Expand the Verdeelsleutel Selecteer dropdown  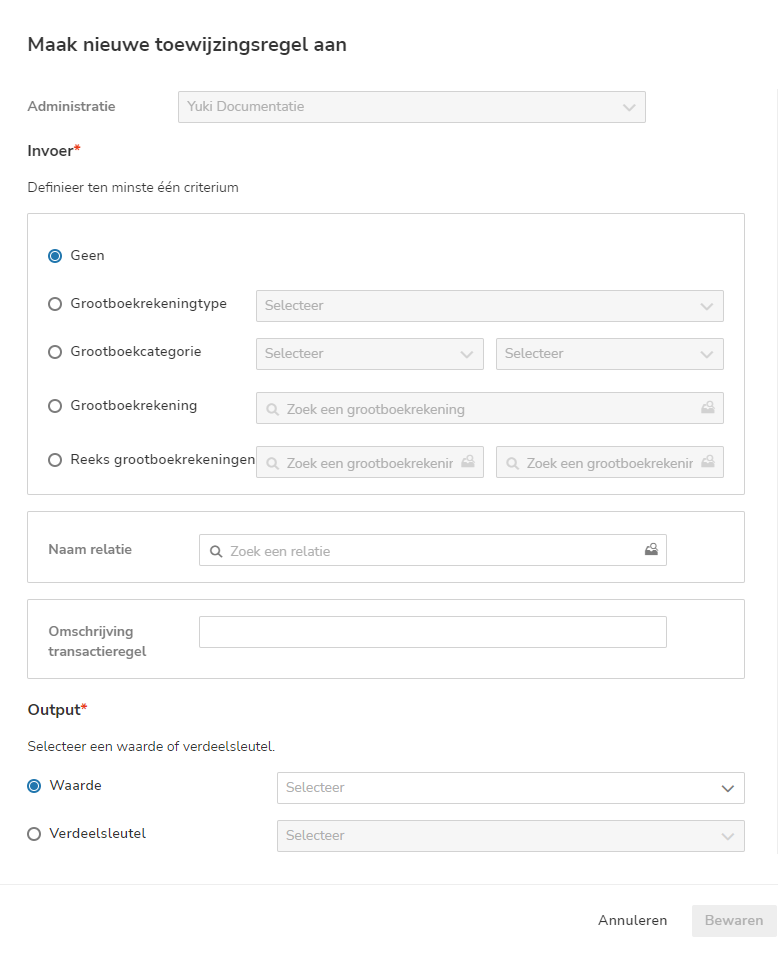pos(510,836)
